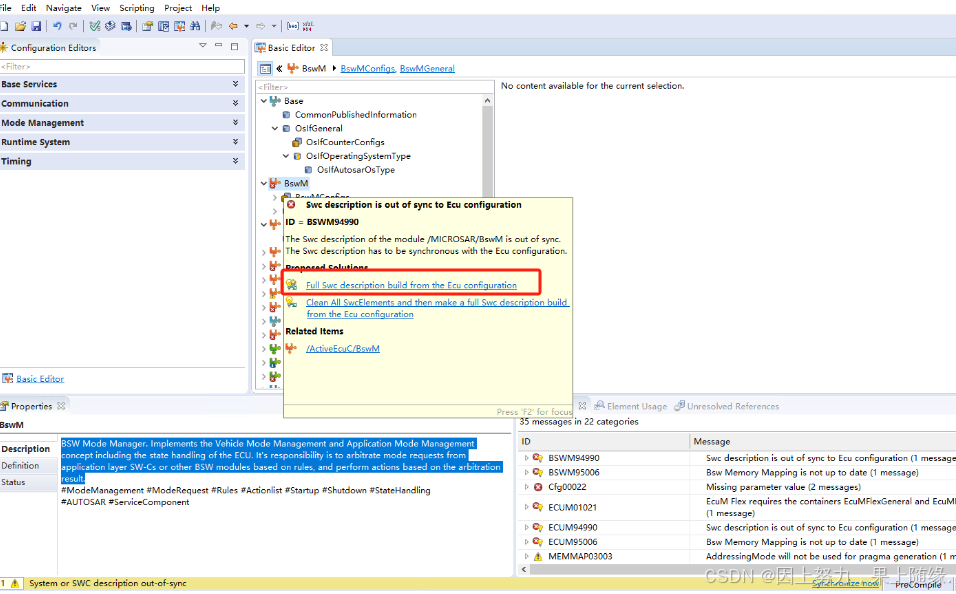
Task: Click the New file toolbar icon
Action: pyautogui.click(x=4, y=26)
